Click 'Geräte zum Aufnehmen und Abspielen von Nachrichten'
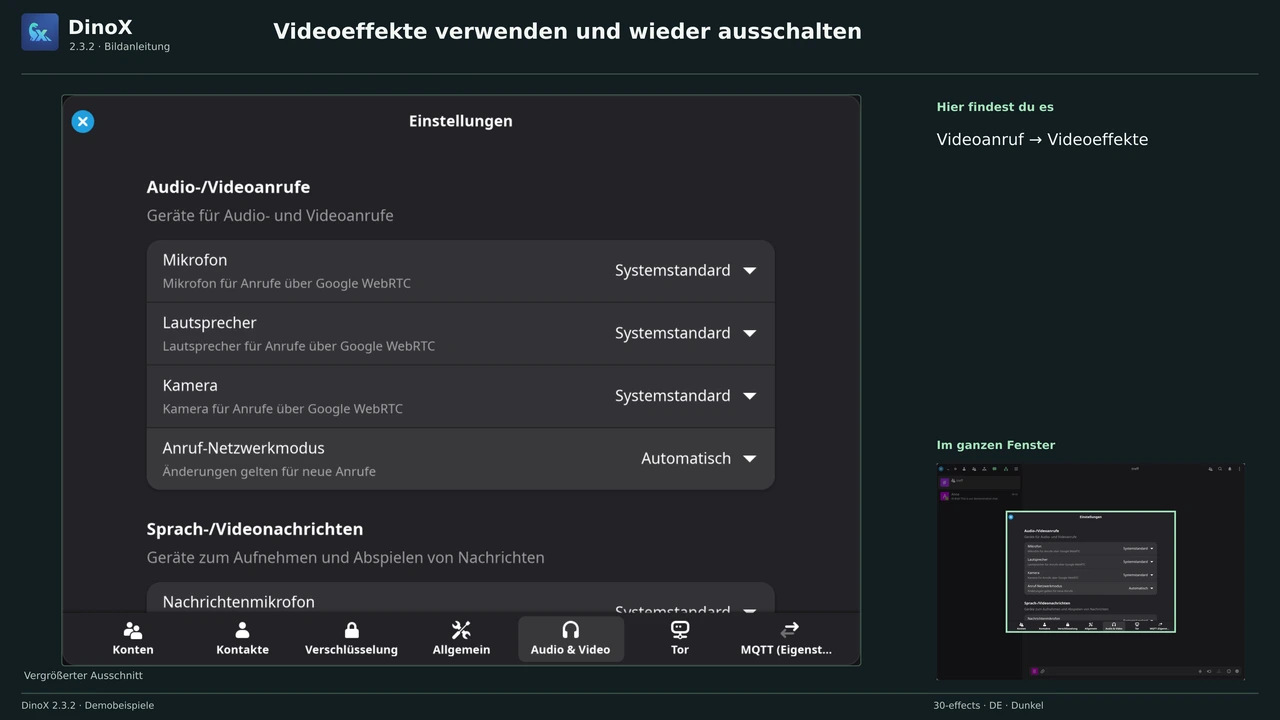The width and height of the screenshot is (1280, 720). pos(346,558)
